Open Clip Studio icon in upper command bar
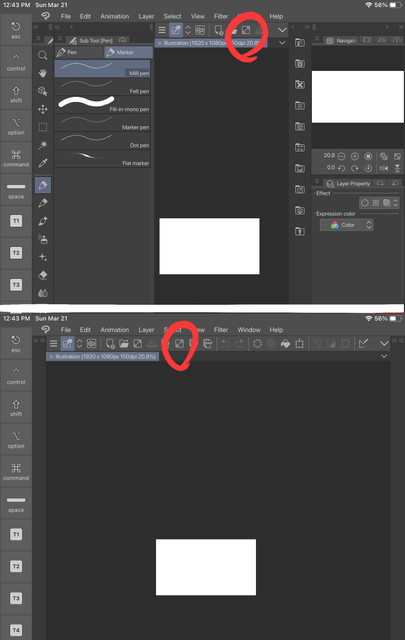Image resolution: width=405 pixels, height=640 pixels. (200, 30)
